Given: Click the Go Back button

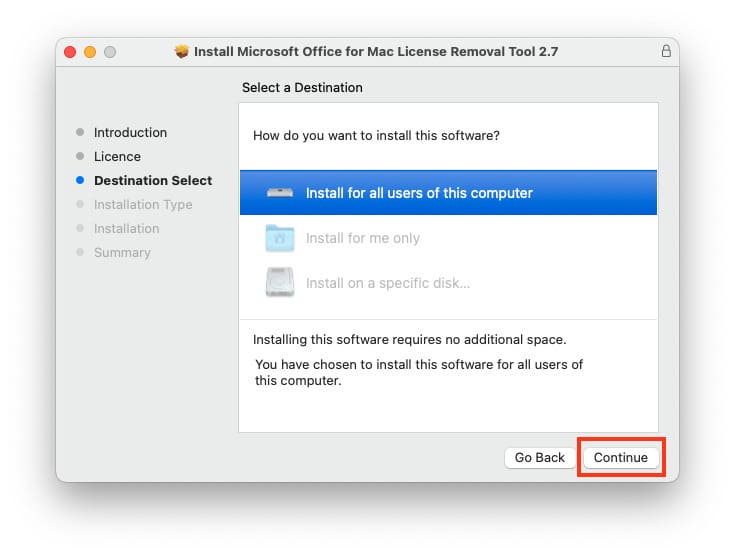Looking at the screenshot, I should coord(540,457).
